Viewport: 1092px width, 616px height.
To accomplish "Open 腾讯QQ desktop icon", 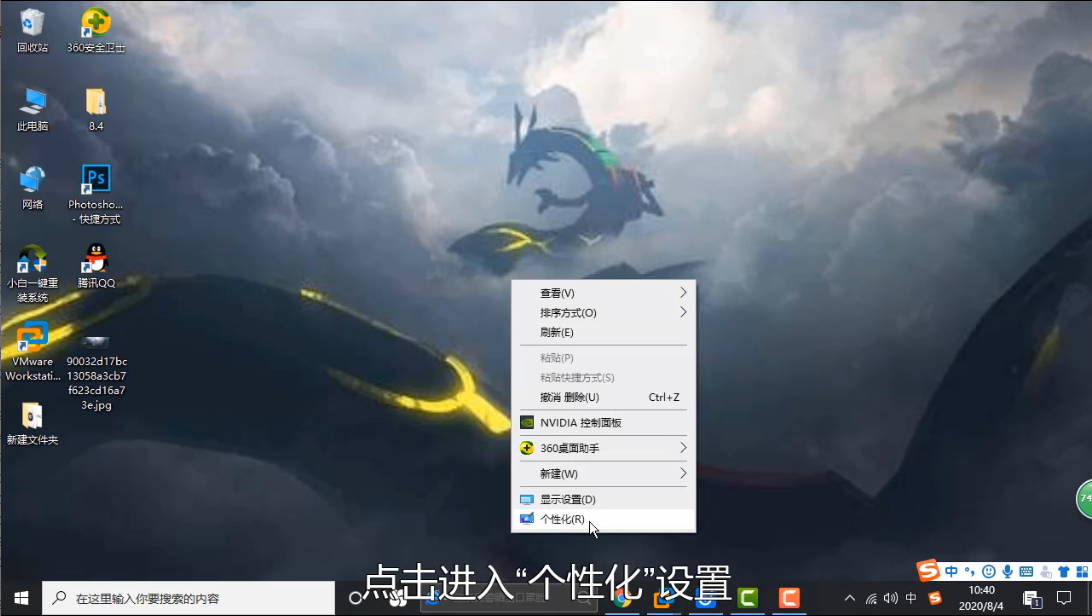I will pyautogui.click(x=95, y=257).
